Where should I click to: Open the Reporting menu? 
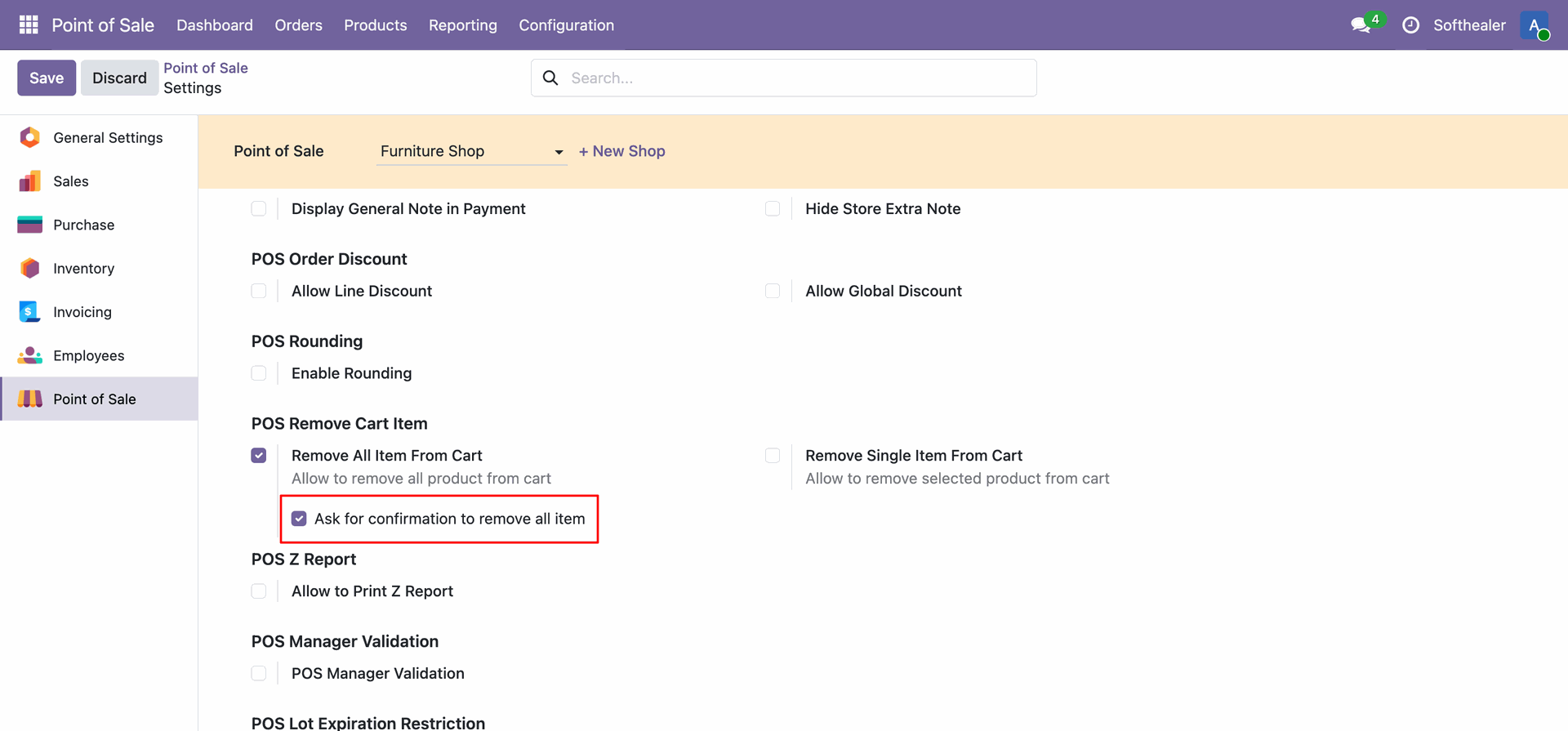[463, 25]
